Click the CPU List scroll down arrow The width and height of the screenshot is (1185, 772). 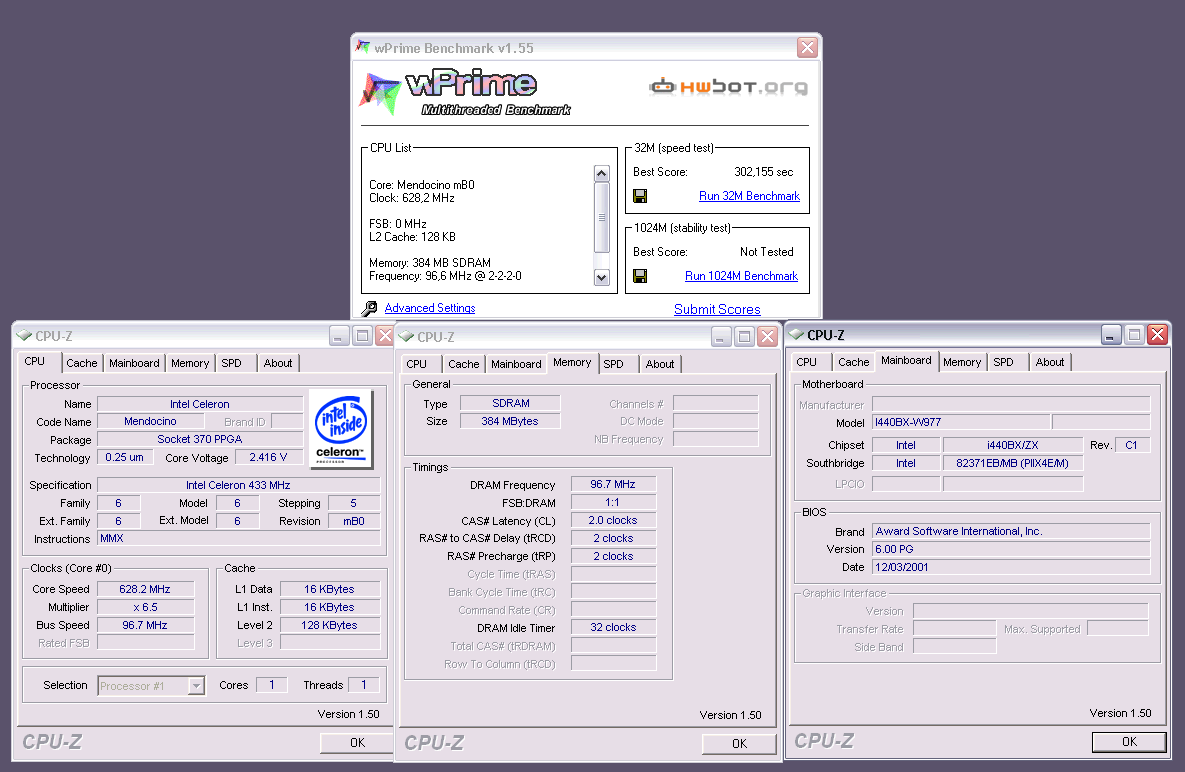click(602, 277)
